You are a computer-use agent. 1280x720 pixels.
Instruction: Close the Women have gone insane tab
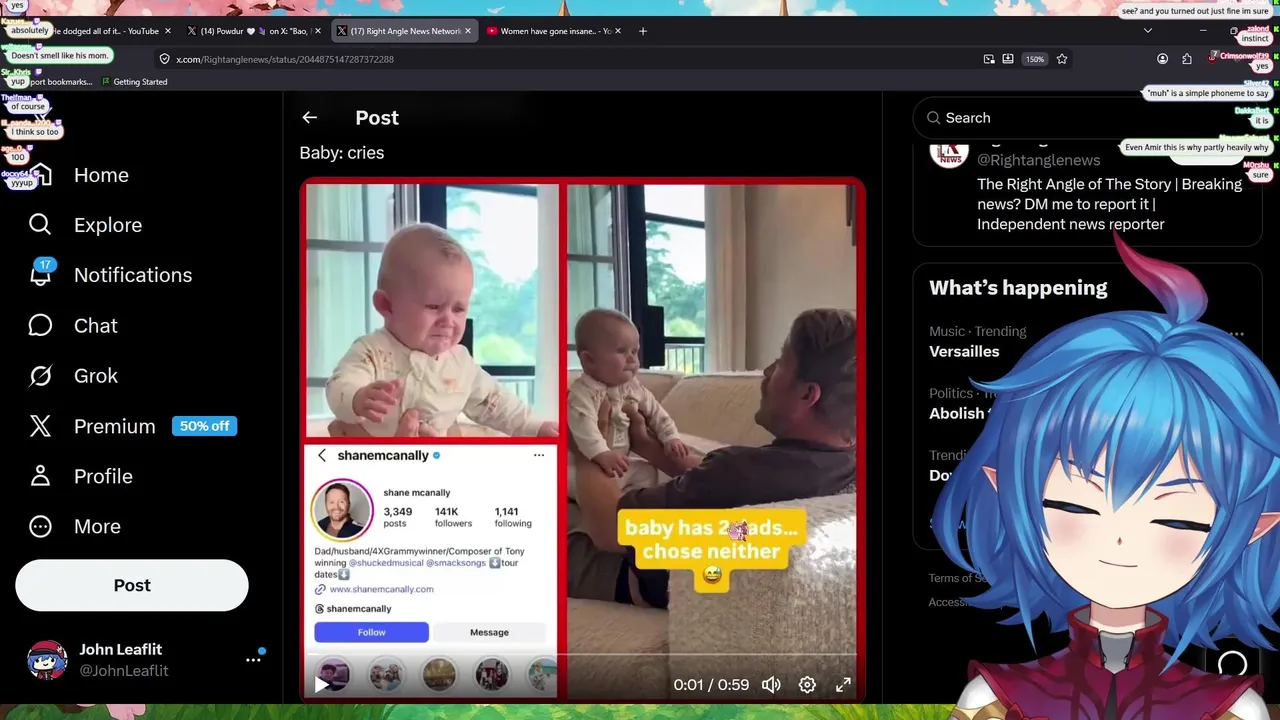click(x=617, y=31)
